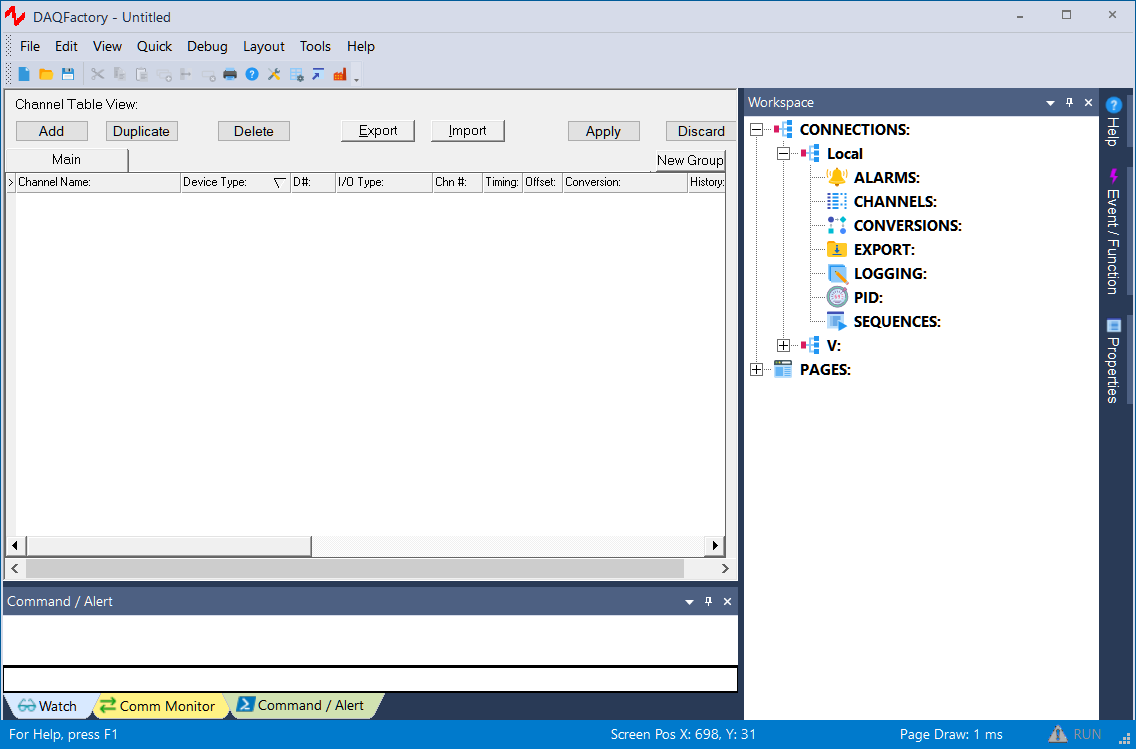Click the red factory icon in toolbar
The image size is (1136, 749).
coord(340,74)
